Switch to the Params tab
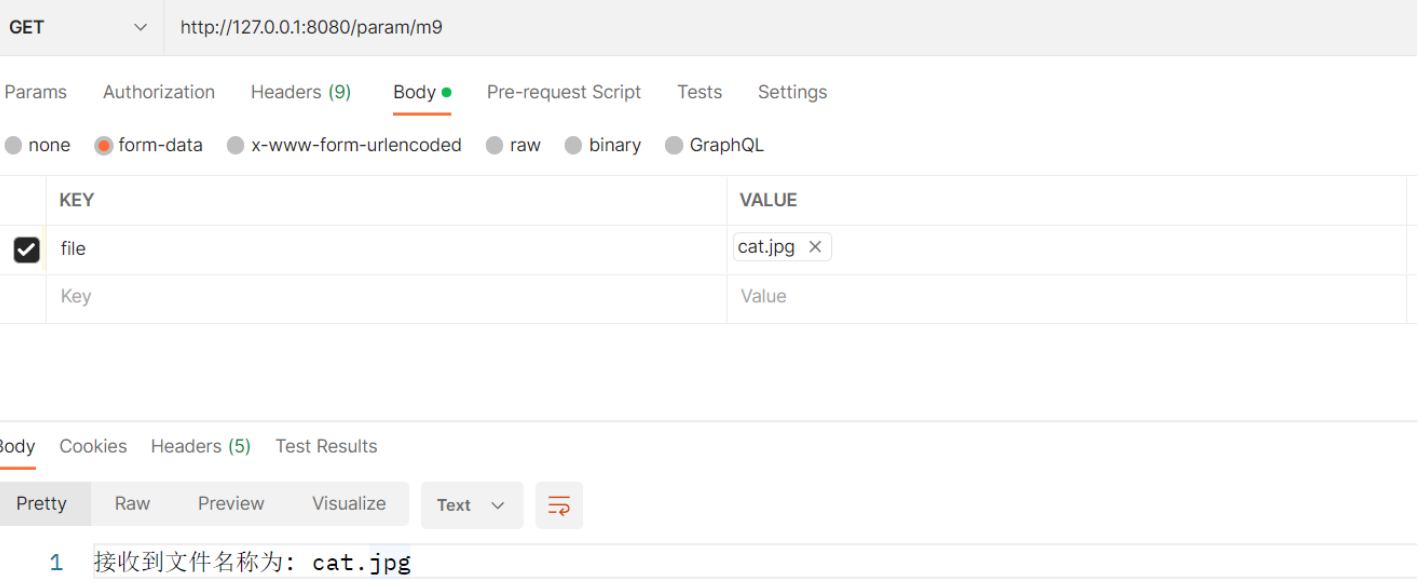1418x583 pixels. point(35,92)
